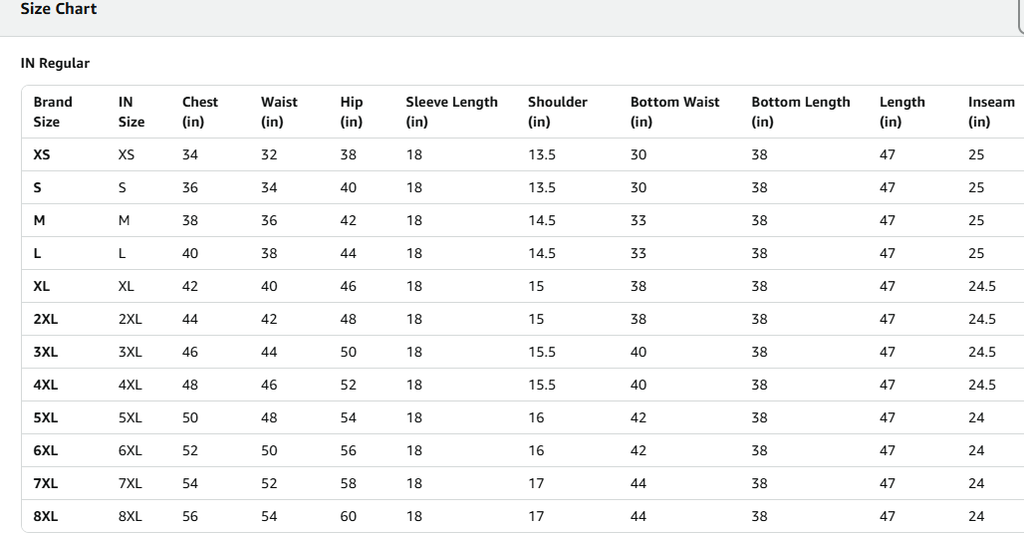The width and height of the screenshot is (1024, 539).
Task: Click the Sleeve Length (in) column header
Action: (451, 112)
